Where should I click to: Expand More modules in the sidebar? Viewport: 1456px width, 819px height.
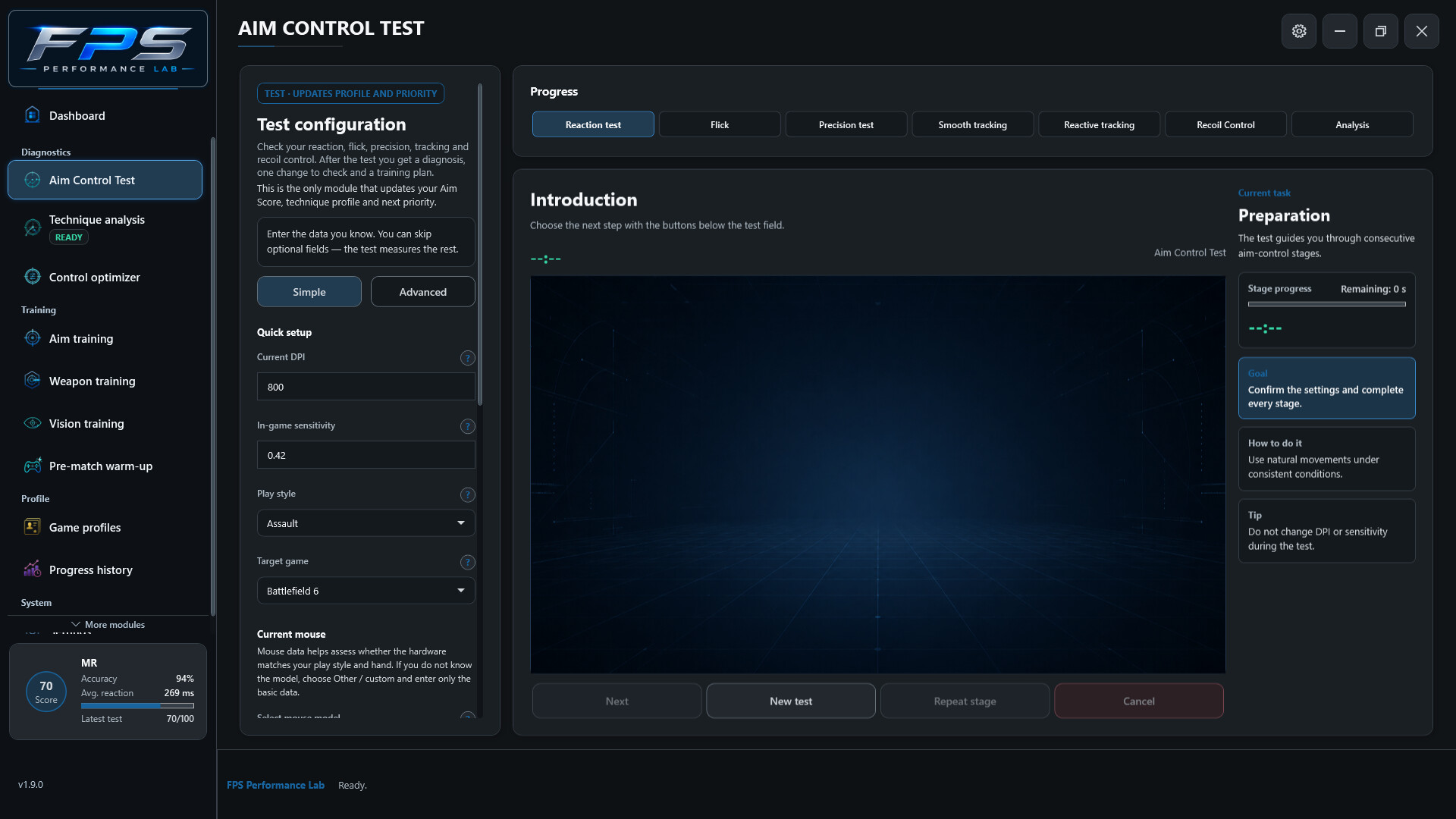[x=108, y=625]
